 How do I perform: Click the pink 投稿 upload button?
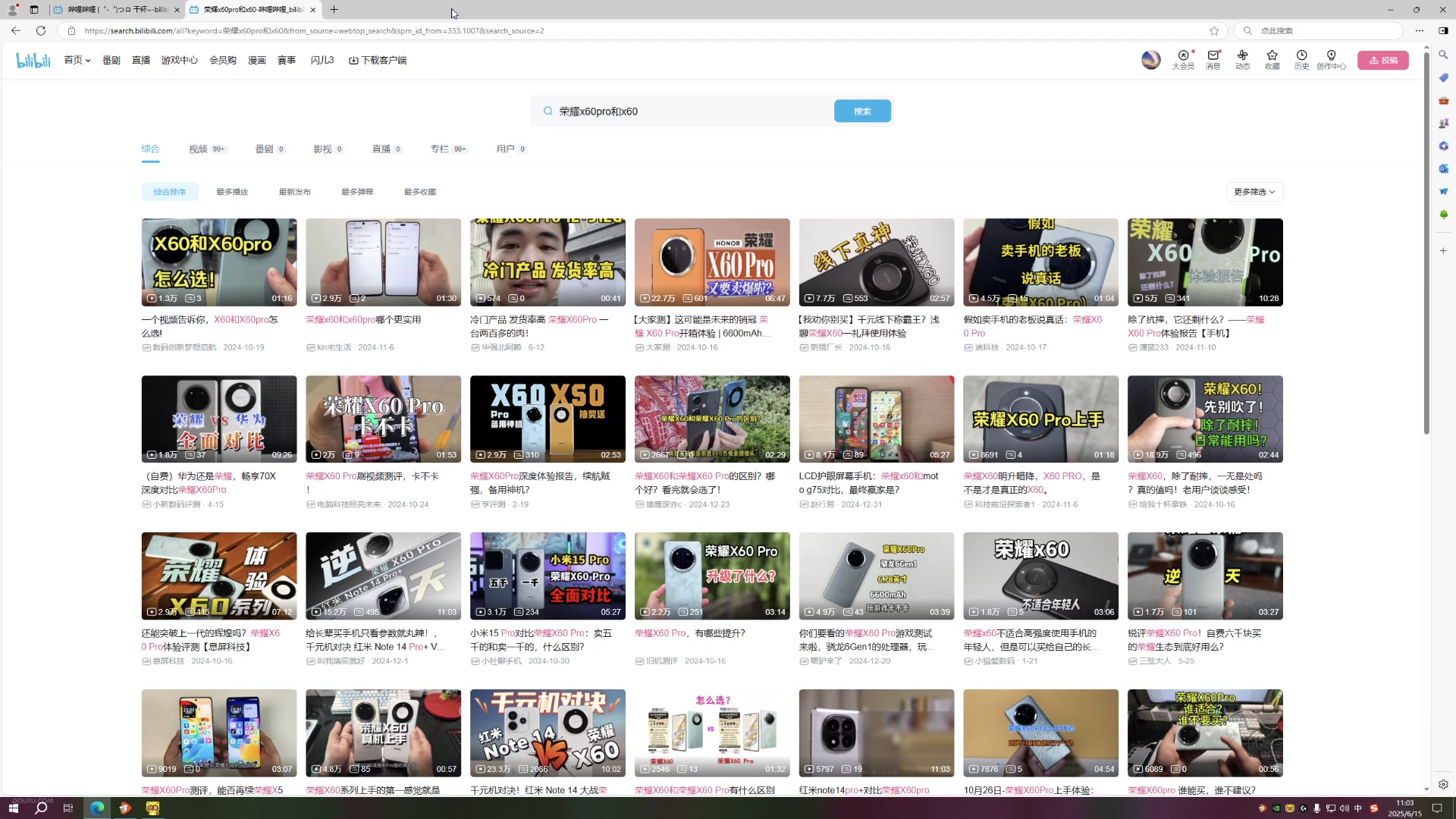[1382, 60]
